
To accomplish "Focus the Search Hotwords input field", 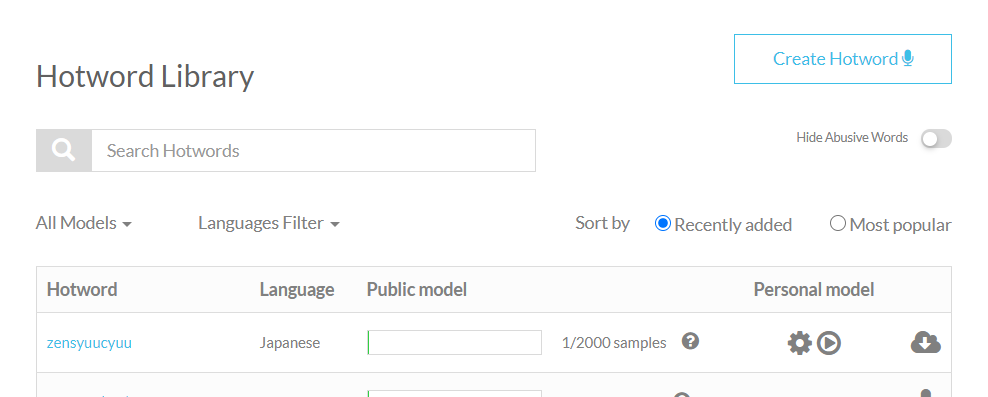I will [314, 151].
